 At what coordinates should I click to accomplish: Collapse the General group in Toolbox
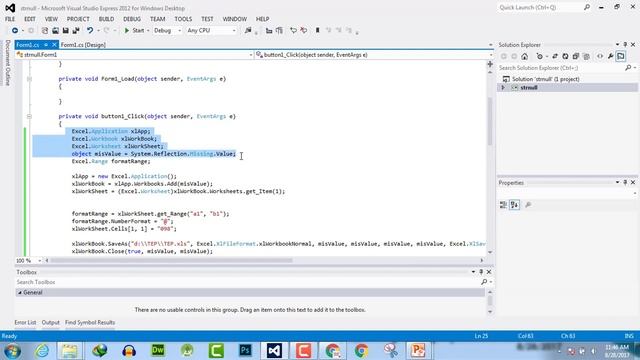coord(20,293)
